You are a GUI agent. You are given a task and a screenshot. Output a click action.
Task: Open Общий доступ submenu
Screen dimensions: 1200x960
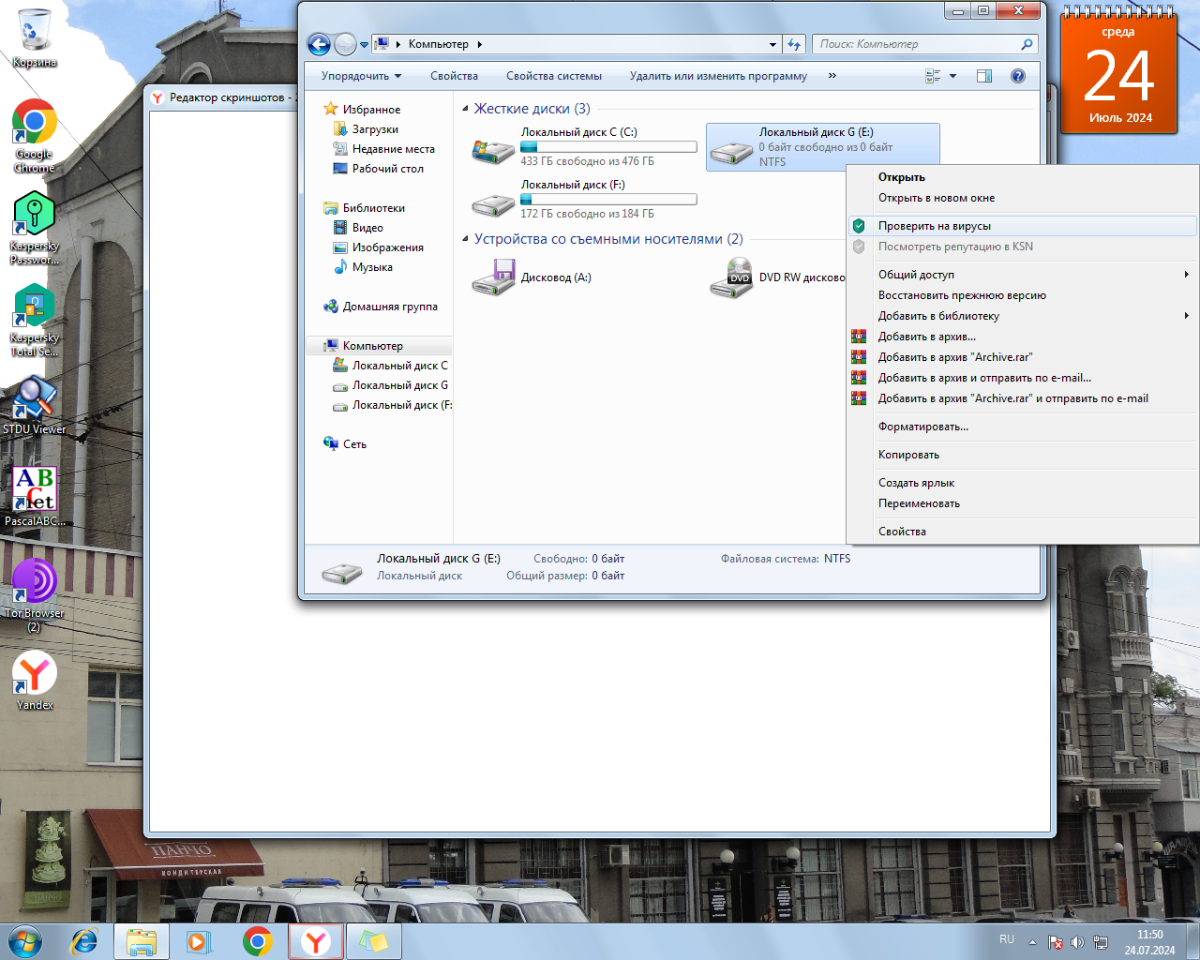[x=916, y=274]
